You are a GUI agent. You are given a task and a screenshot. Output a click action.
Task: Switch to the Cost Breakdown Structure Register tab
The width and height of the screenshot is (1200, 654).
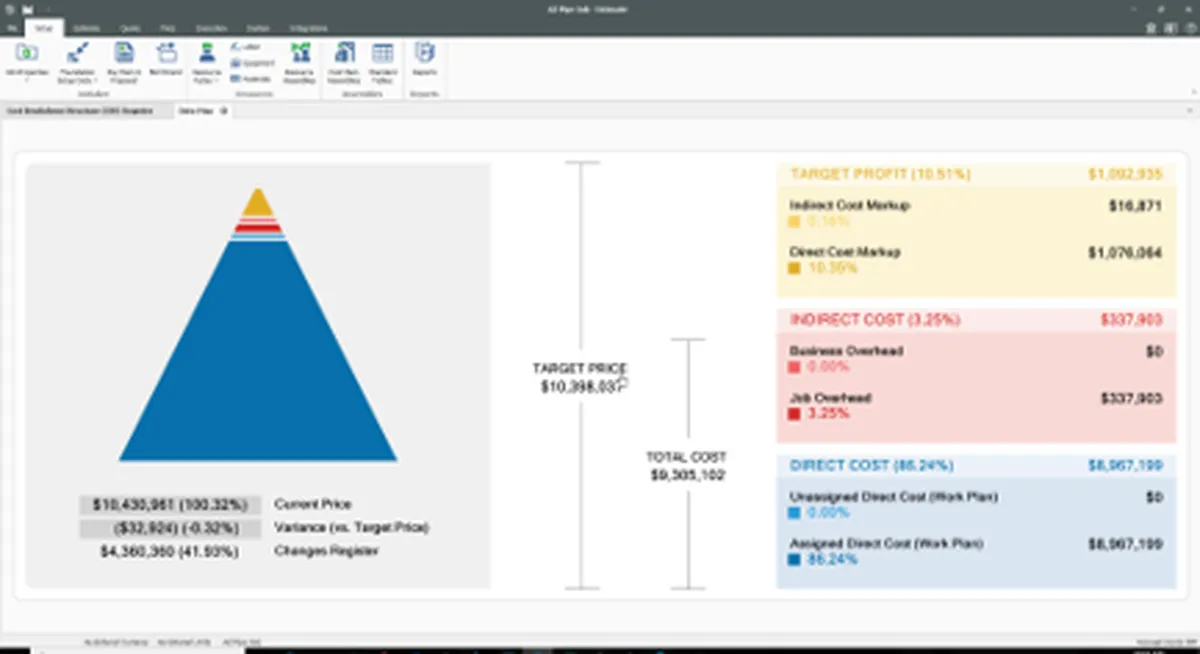pyautogui.click(x=80, y=111)
